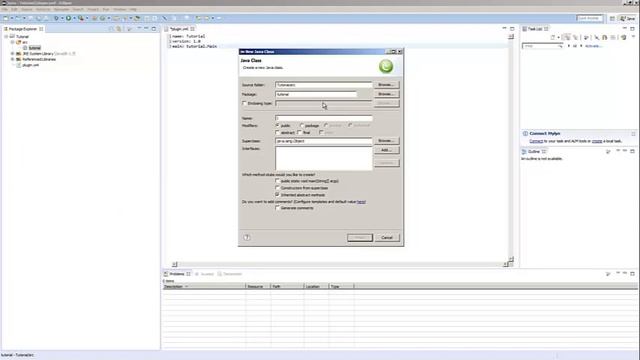Check the Enclosing type checkbox
The width and height of the screenshot is (640, 360).
pyautogui.click(x=244, y=103)
